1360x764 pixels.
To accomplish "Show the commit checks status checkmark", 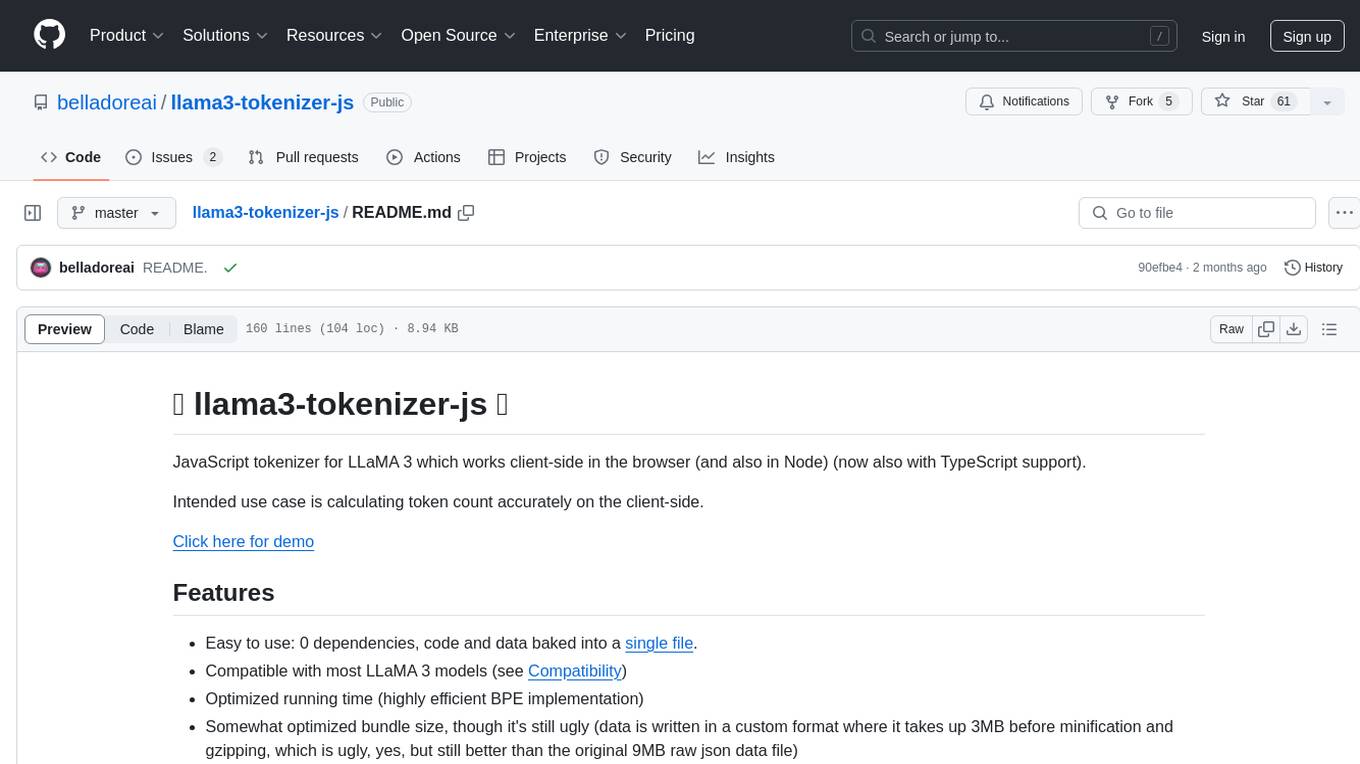I will [230, 268].
